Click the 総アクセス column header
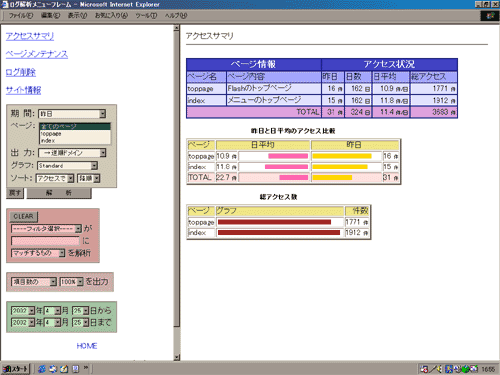The height and width of the screenshot is (375, 500). 434,77
